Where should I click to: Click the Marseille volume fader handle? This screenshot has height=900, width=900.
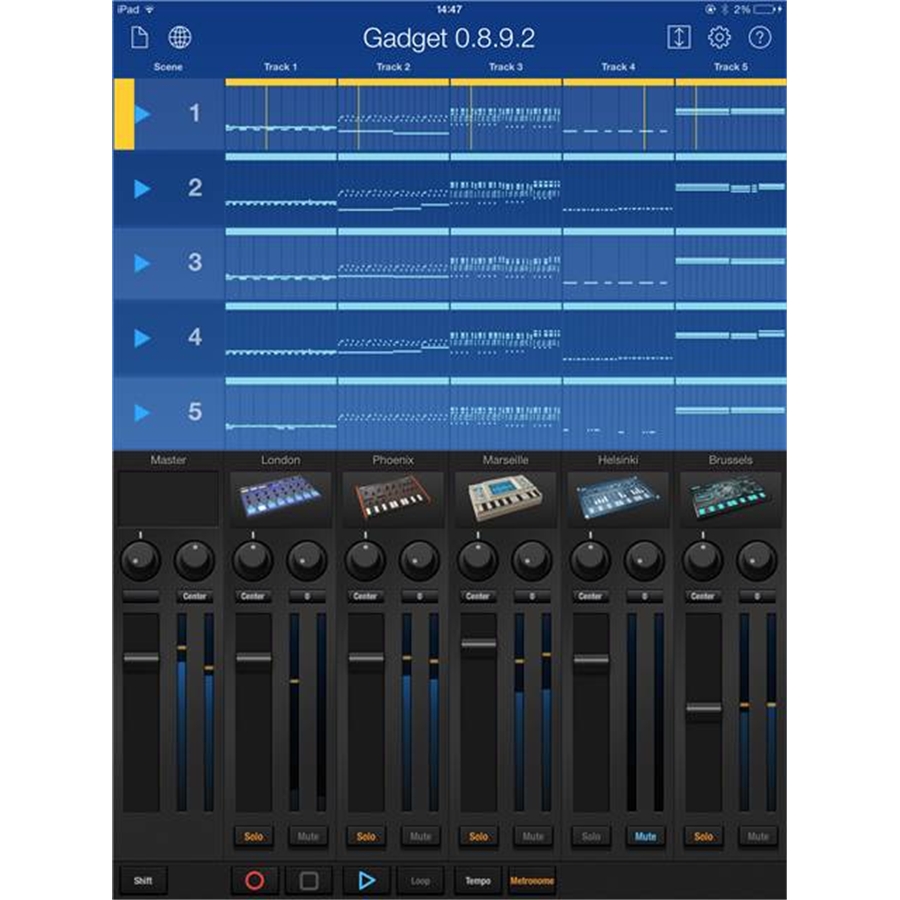click(x=479, y=644)
